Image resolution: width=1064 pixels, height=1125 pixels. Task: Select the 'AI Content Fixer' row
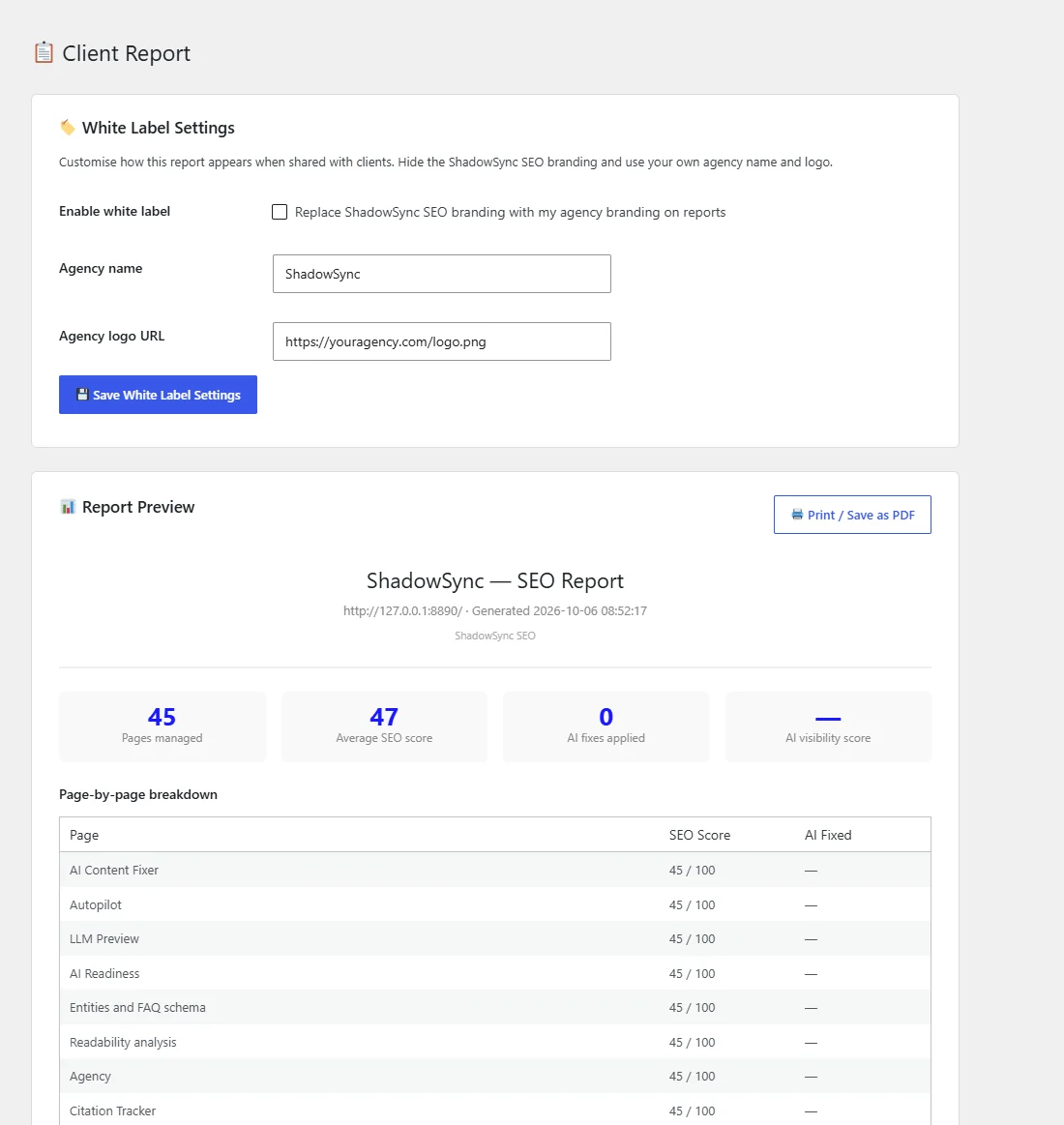click(495, 870)
